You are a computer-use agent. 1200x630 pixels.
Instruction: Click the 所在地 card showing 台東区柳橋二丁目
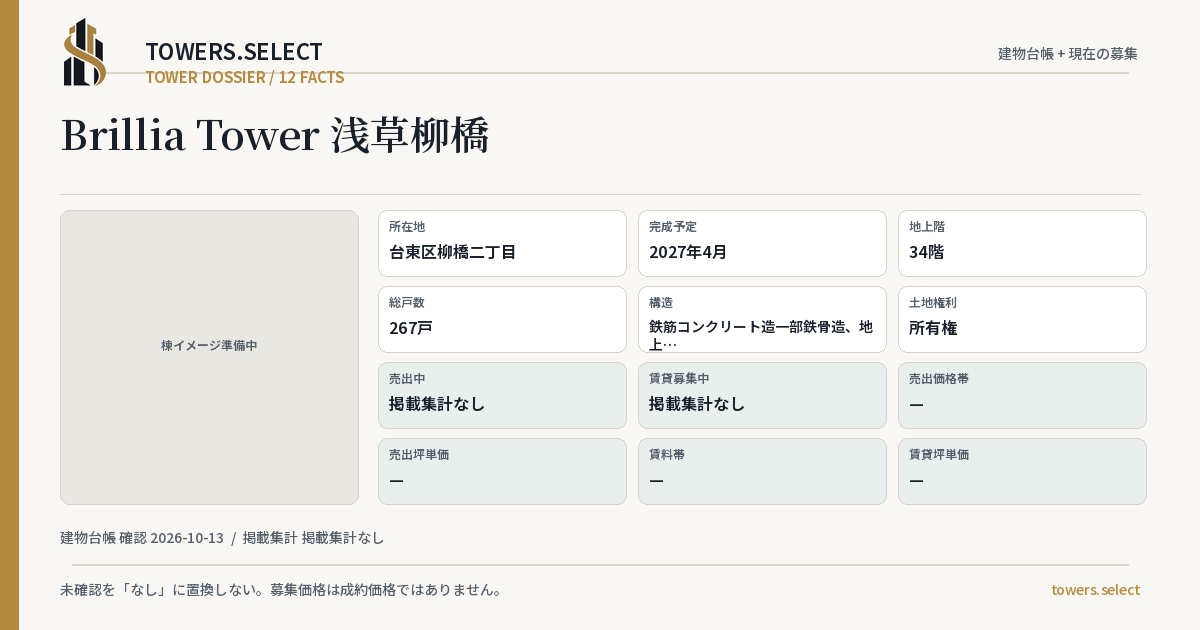tap(502, 243)
